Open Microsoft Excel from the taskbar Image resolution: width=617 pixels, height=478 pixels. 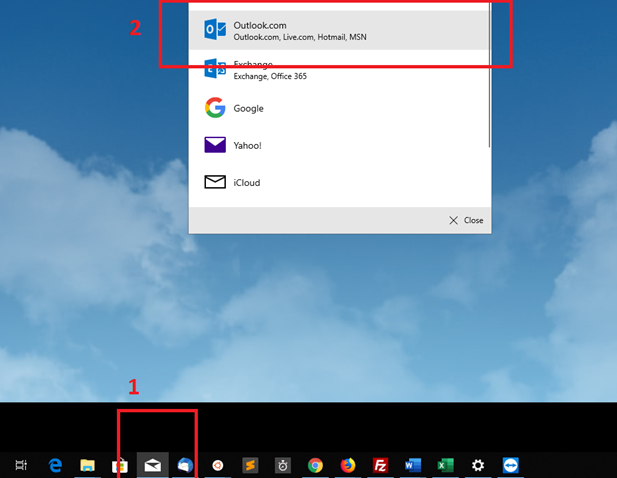coord(445,465)
